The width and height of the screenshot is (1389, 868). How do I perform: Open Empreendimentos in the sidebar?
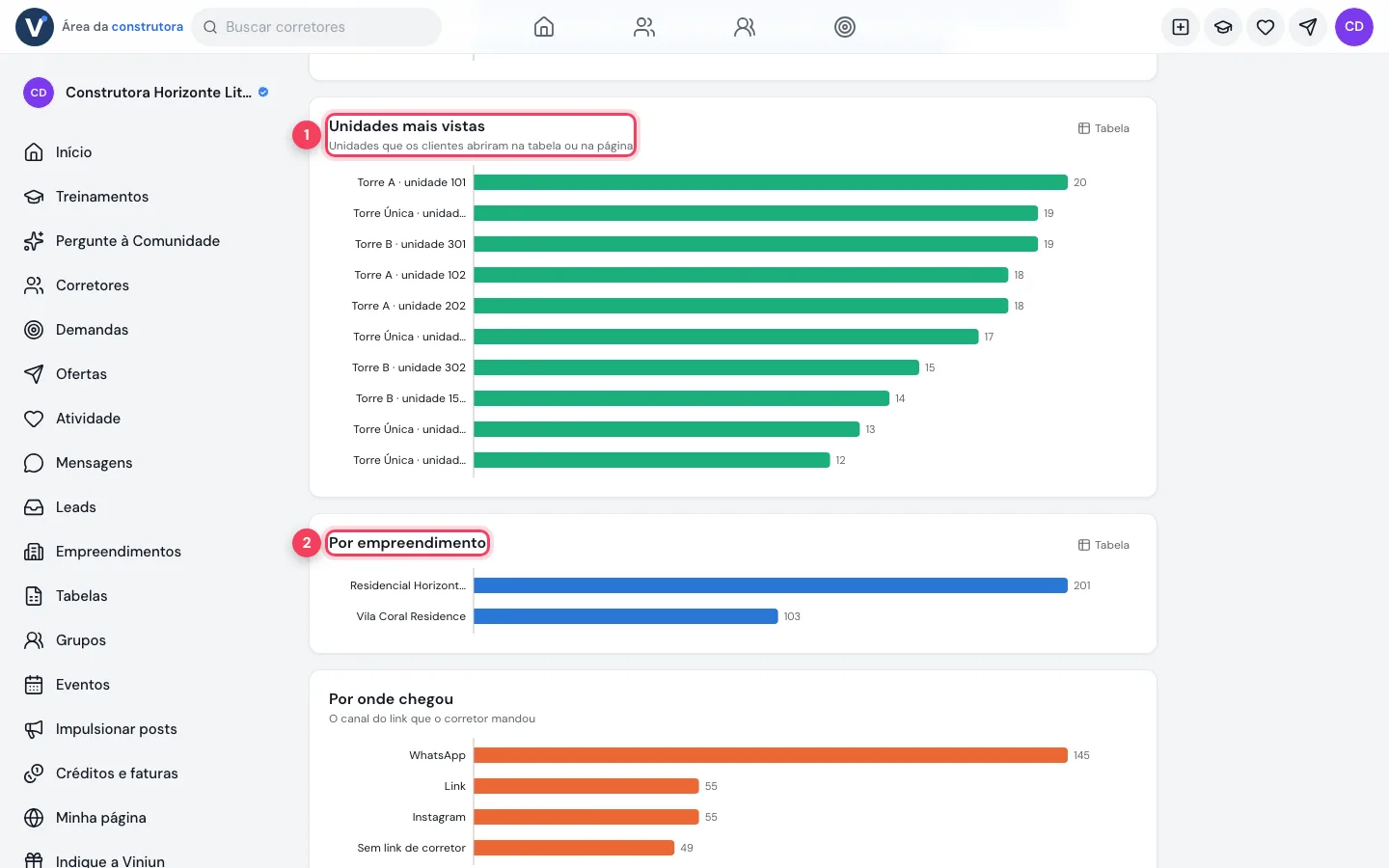119,552
